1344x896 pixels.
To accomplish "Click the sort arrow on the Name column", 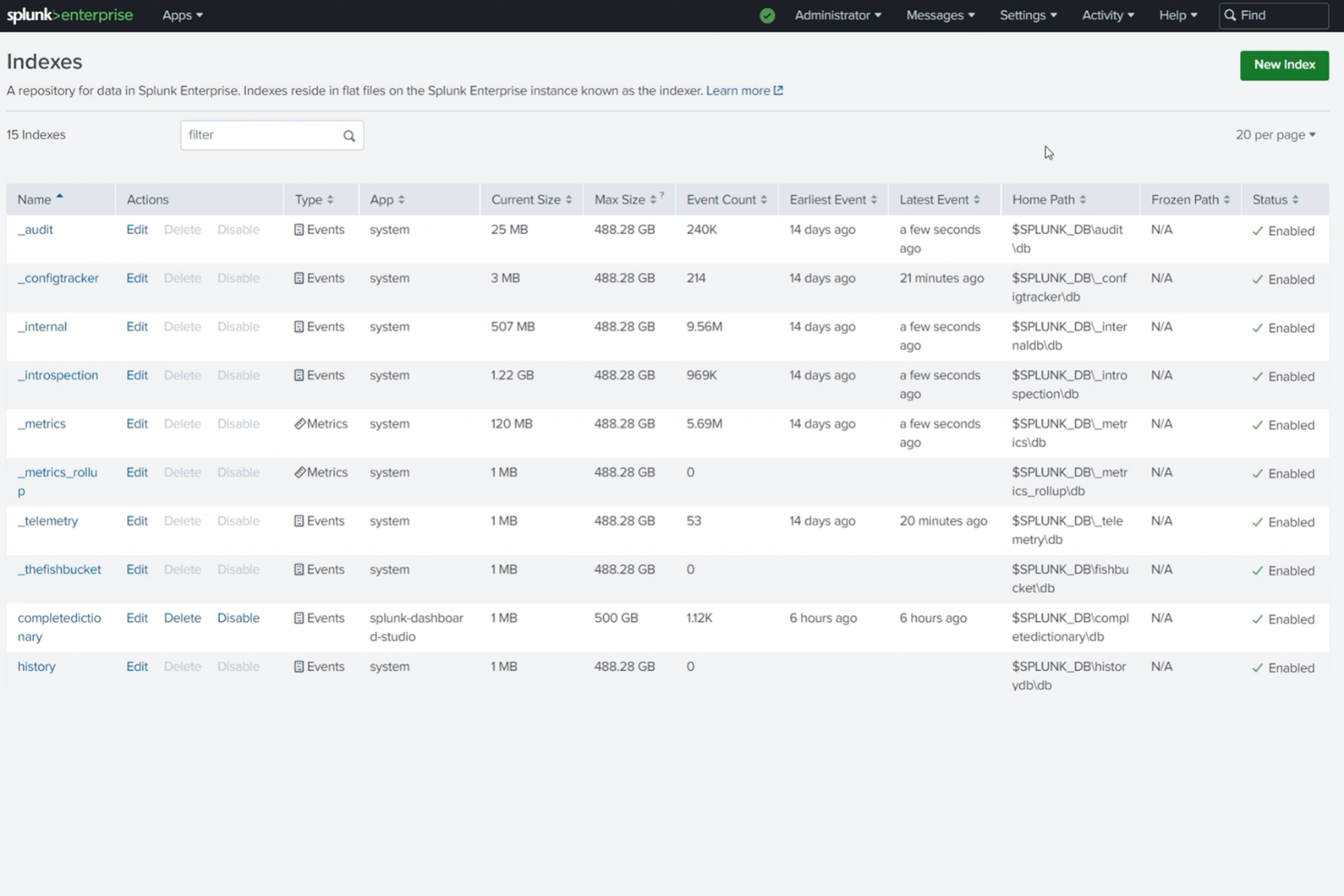I will point(60,194).
